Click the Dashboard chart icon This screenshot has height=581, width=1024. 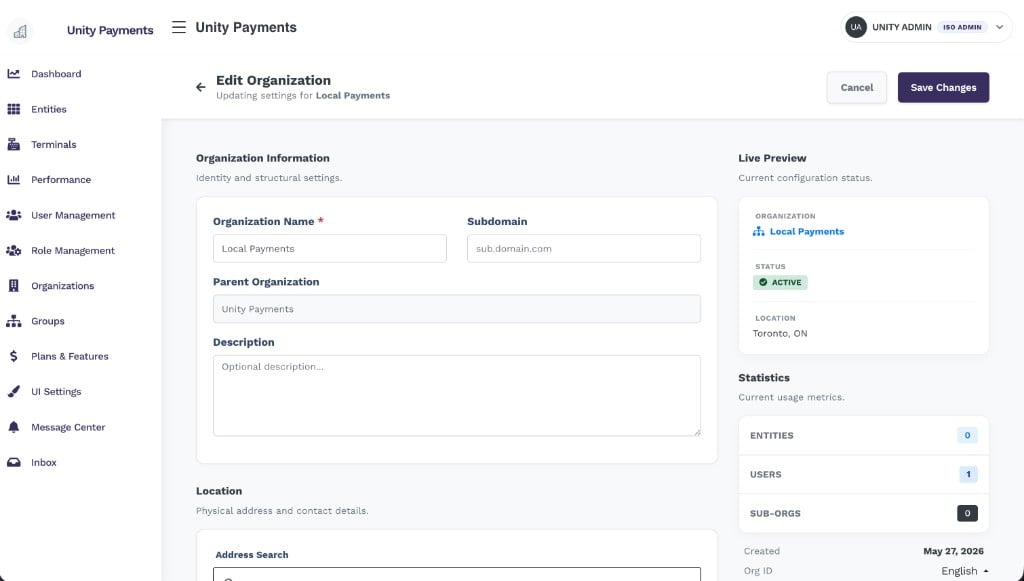[x=14, y=74]
